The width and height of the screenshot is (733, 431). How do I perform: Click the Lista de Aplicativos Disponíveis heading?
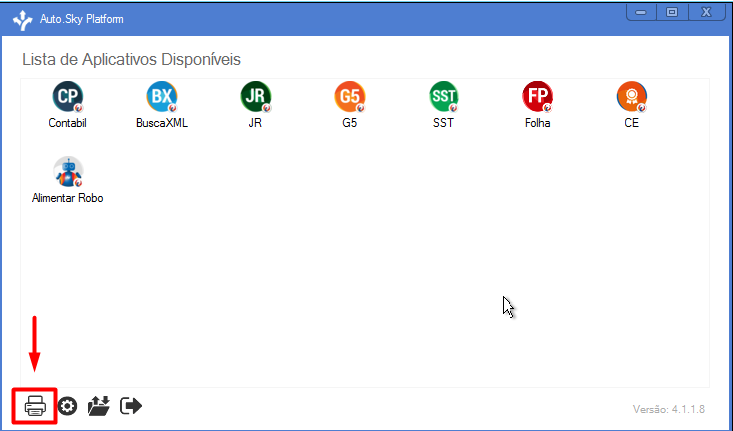(x=131, y=59)
